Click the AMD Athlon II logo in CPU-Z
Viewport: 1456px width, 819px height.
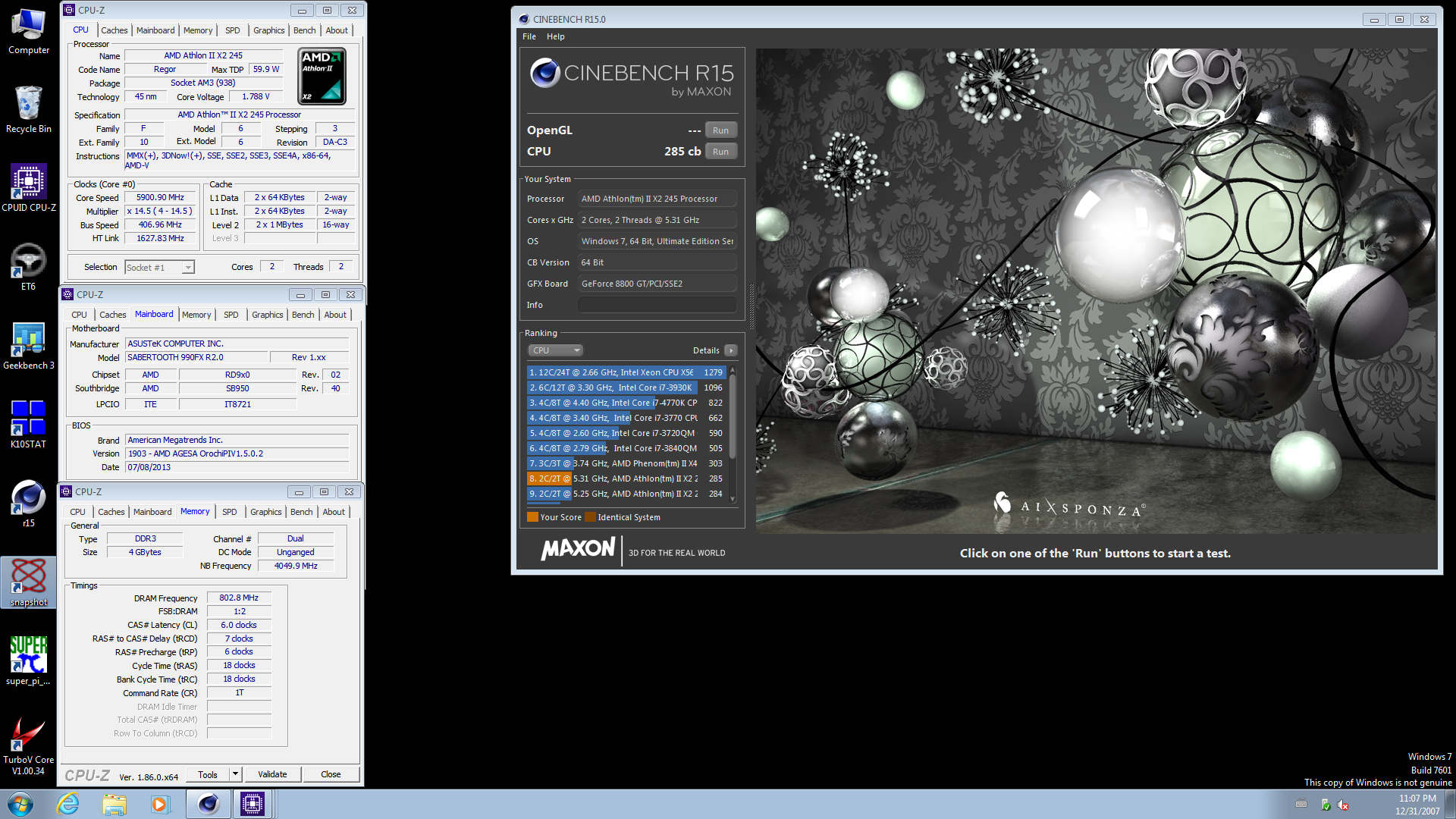(x=322, y=76)
